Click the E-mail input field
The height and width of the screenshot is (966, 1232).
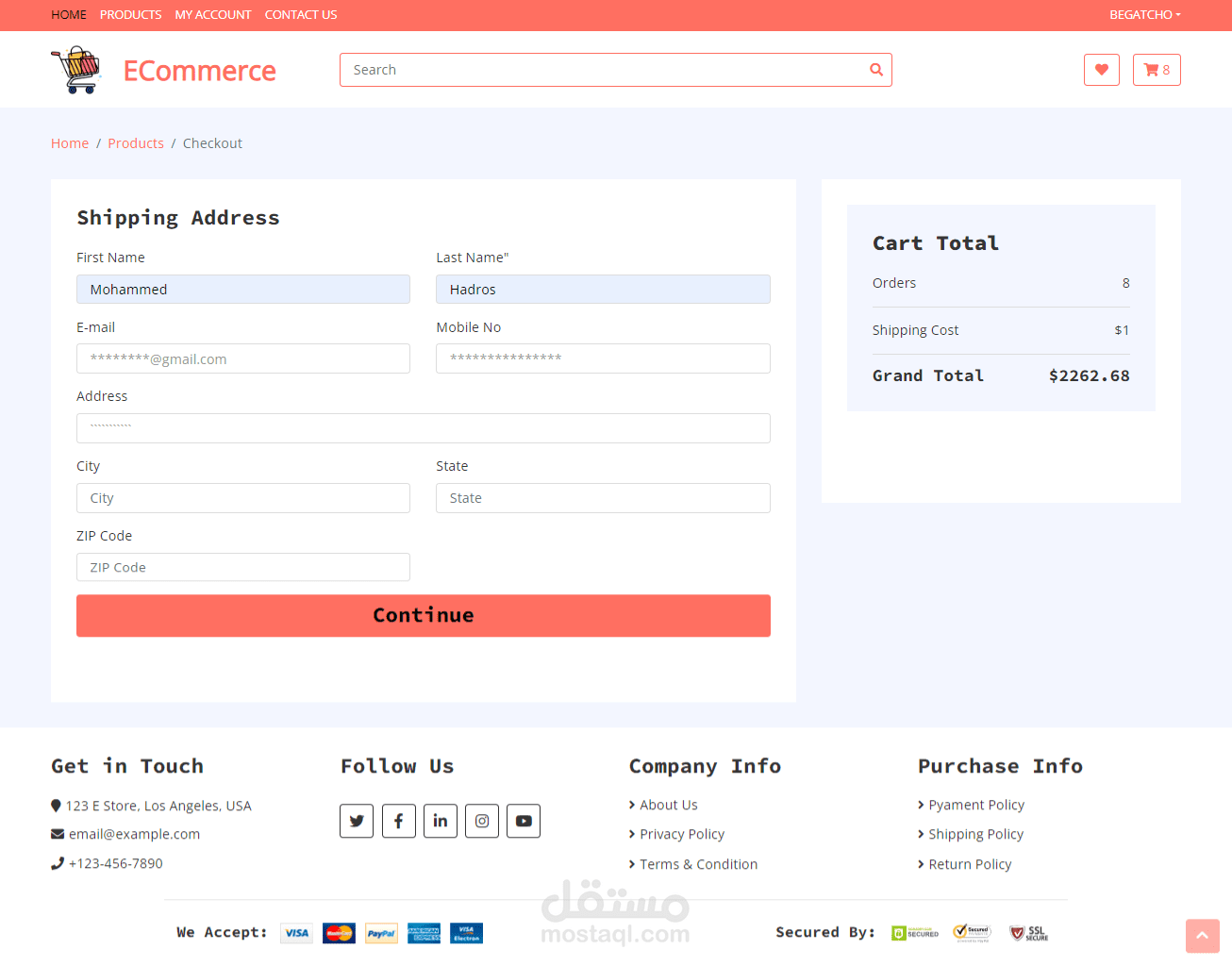(243, 358)
